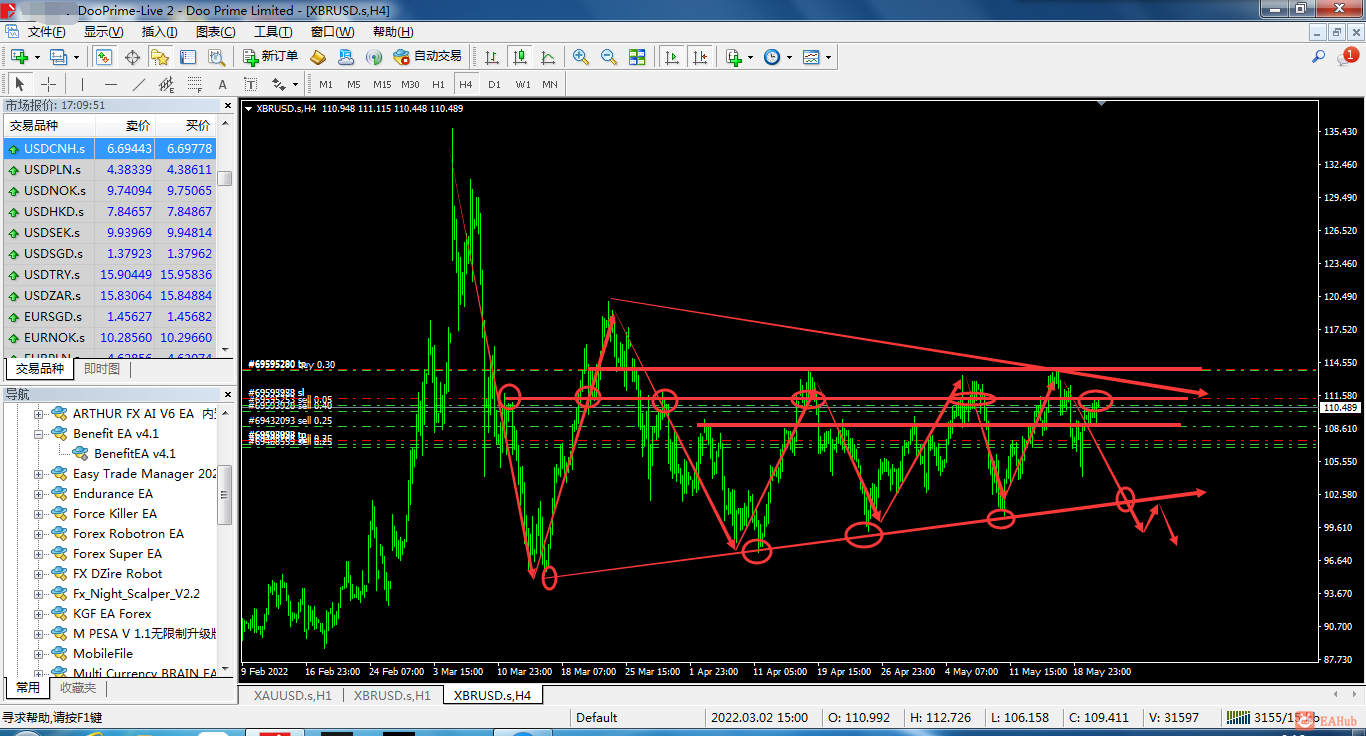Expand the ARTHUR FX AI V6 EA node
Viewport: 1366px width, 736px height.
point(39,414)
